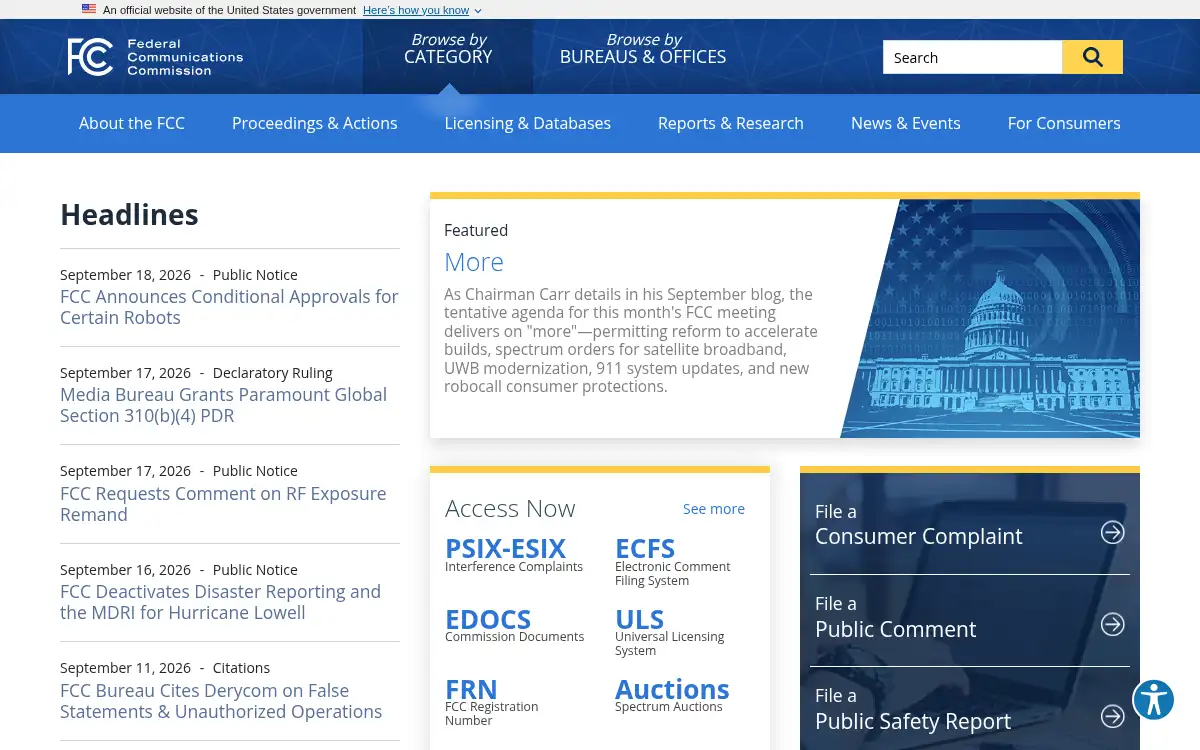Image resolution: width=1200 pixels, height=750 pixels.
Task: Open the accessibility options icon
Action: coord(1153,699)
